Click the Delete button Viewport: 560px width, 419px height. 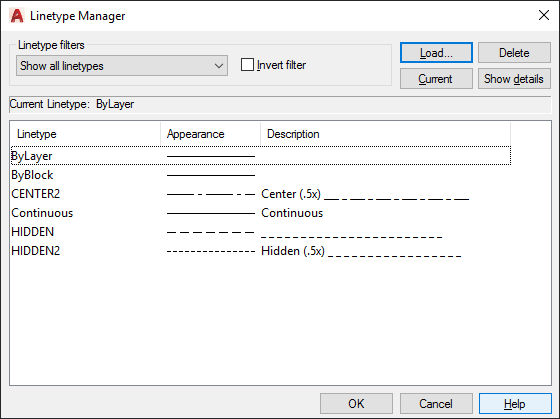514,53
